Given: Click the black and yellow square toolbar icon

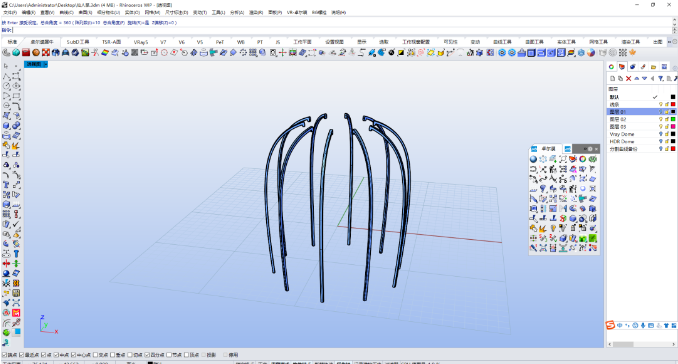Looking at the screenshot, I should [401, 52].
